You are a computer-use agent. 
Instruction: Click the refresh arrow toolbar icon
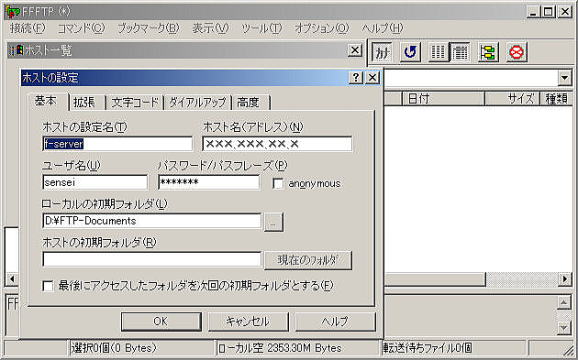(x=410, y=52)
